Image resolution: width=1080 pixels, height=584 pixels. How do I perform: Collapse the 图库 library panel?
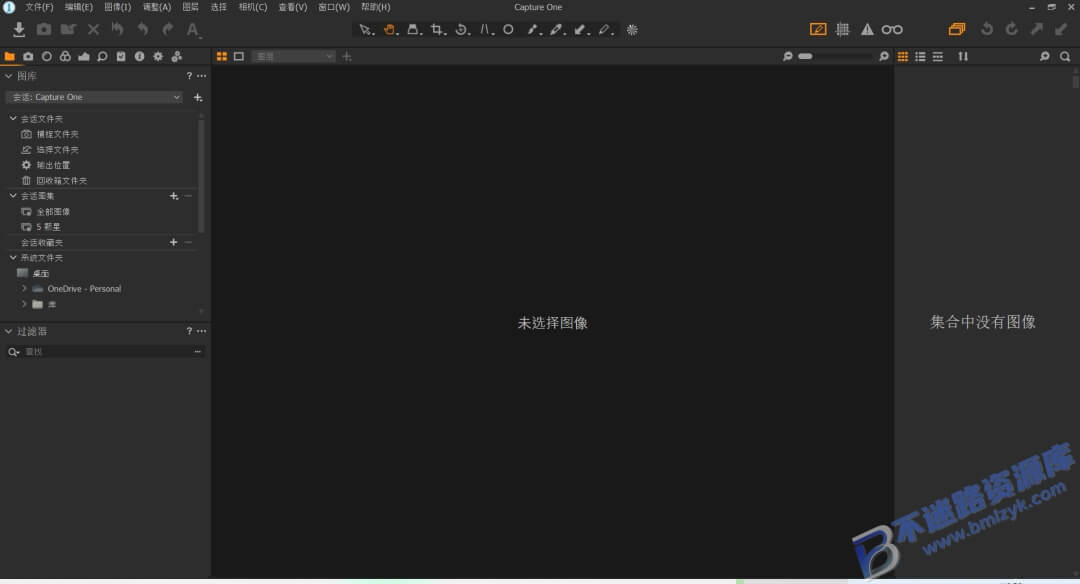tap(8, 76)
